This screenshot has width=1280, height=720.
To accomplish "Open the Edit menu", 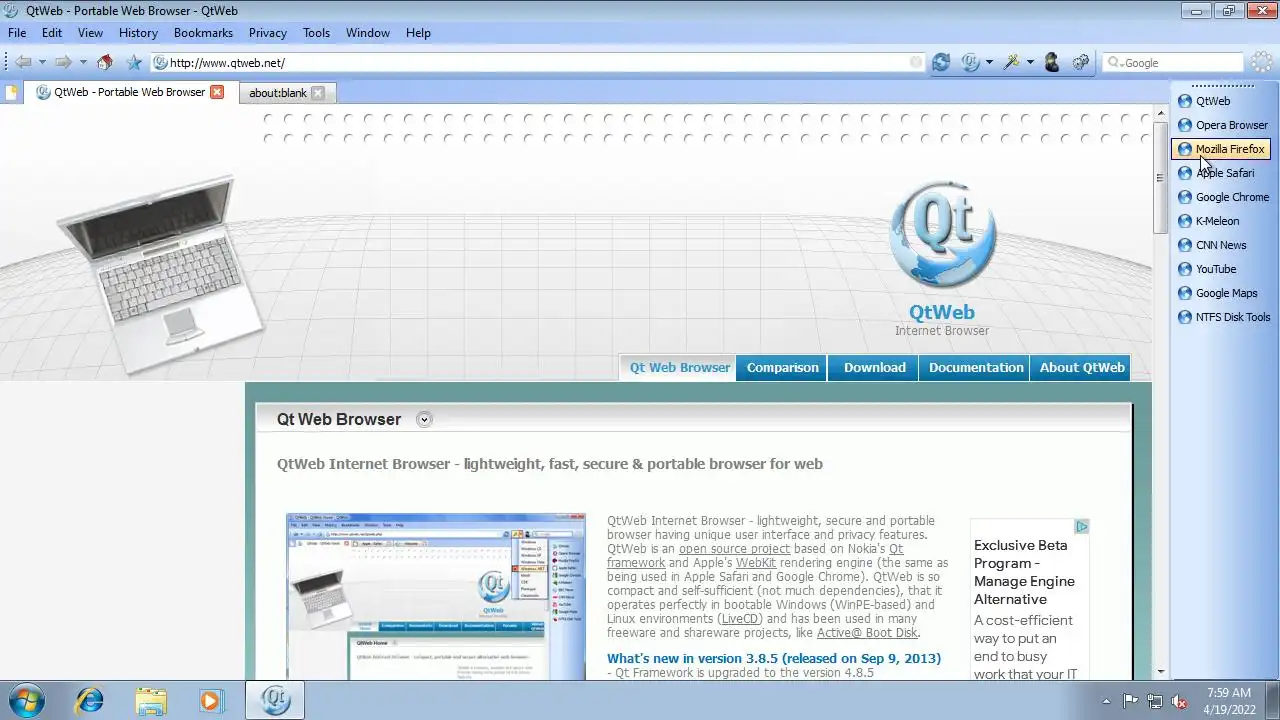I will click(x=52, y=33).
